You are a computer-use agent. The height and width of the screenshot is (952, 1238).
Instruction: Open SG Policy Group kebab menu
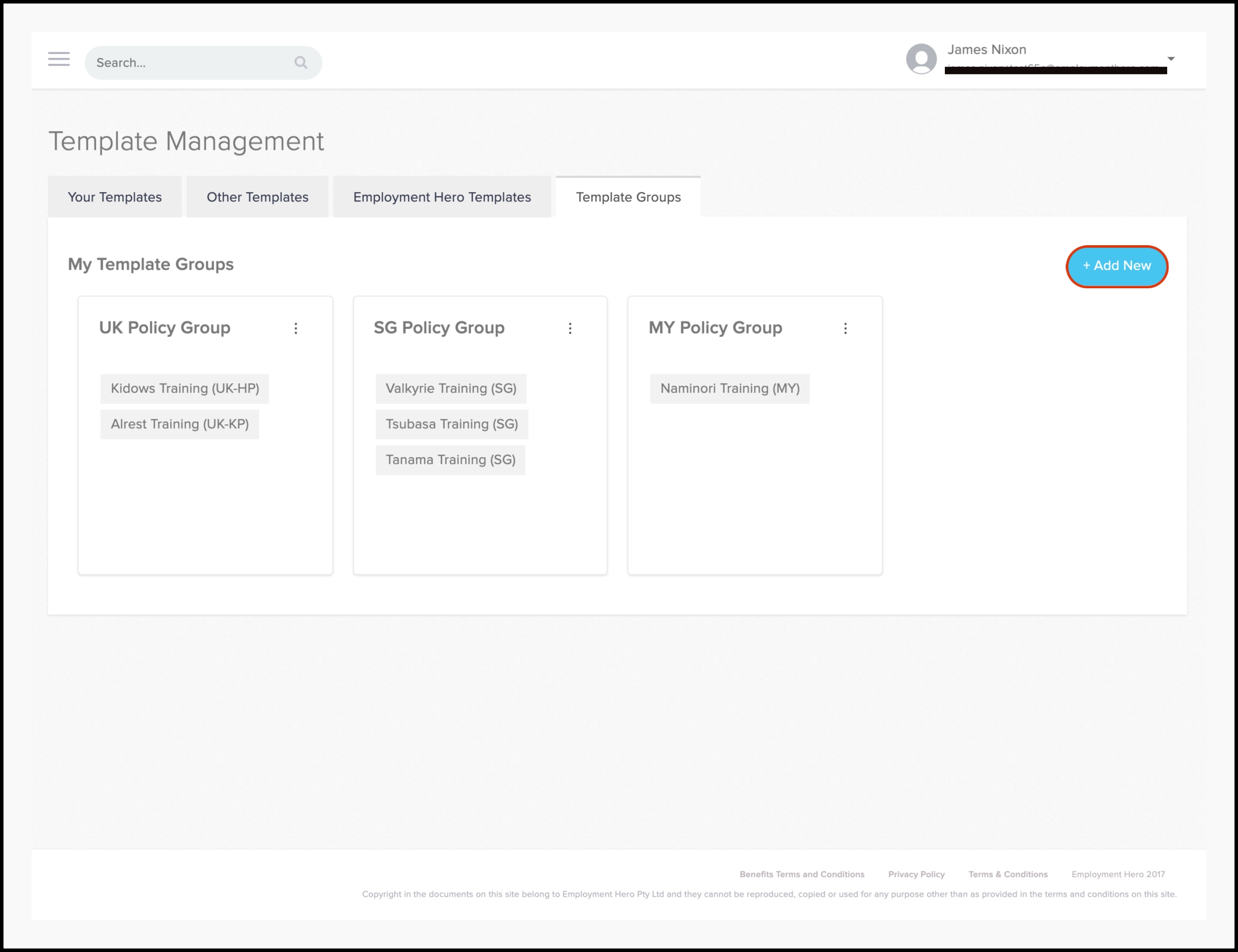(570, 328)
